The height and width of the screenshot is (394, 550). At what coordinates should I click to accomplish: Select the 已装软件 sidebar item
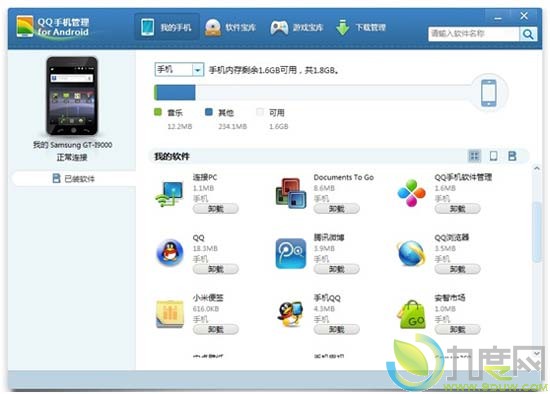click(x=74, y=179)
